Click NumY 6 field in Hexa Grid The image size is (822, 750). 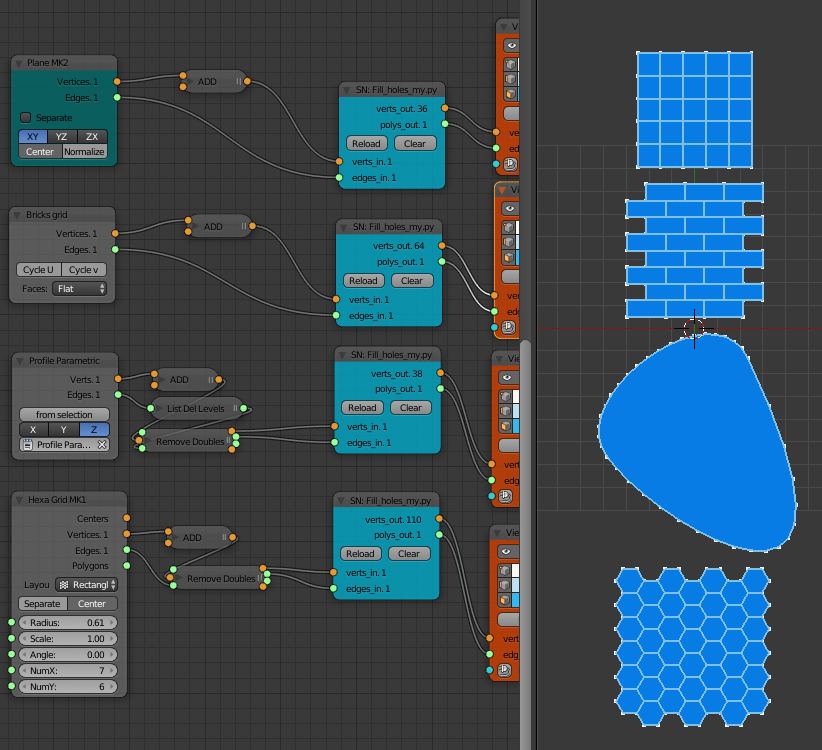coord(68,687)
